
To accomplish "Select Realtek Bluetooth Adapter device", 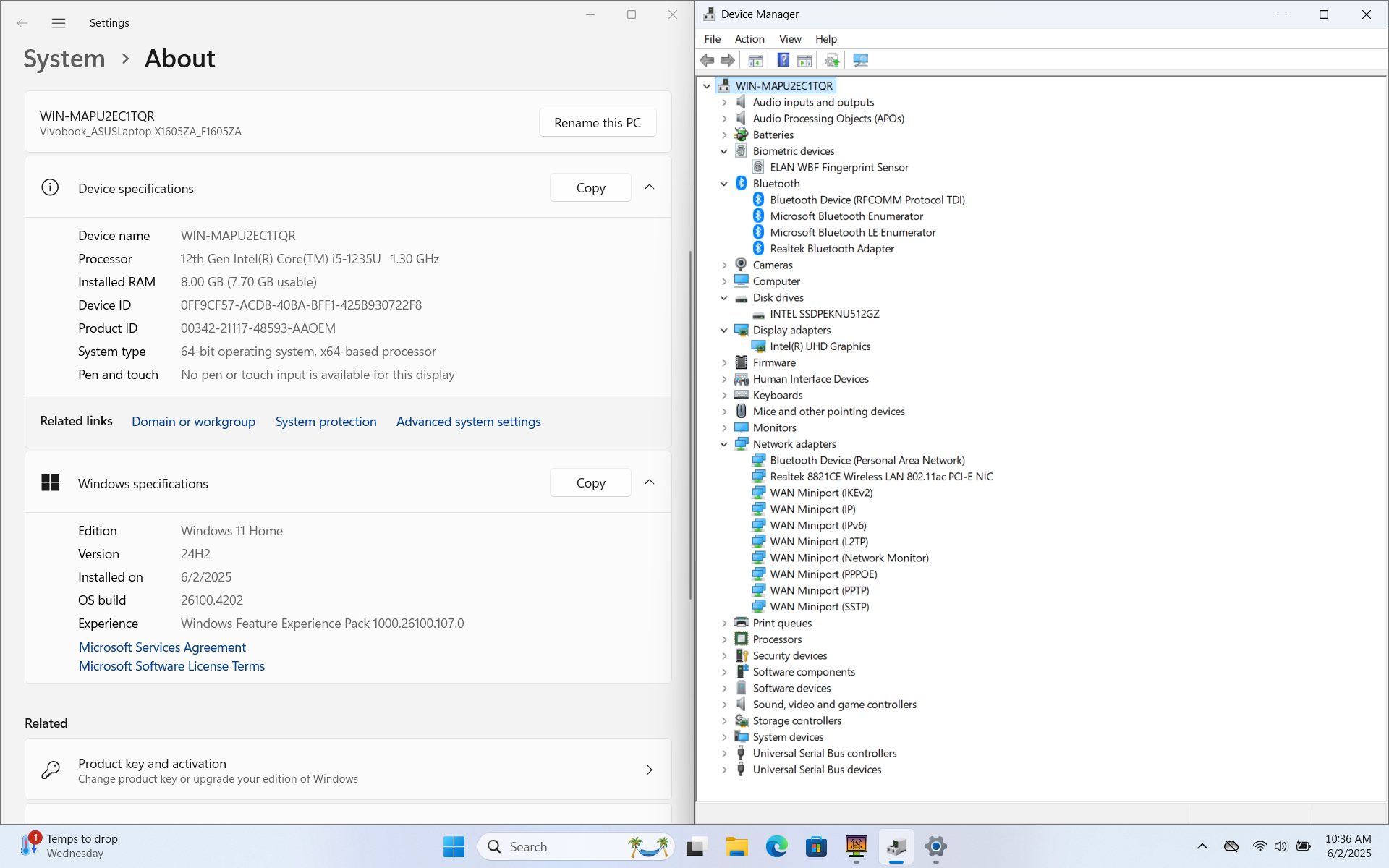I will click(832, 249).
